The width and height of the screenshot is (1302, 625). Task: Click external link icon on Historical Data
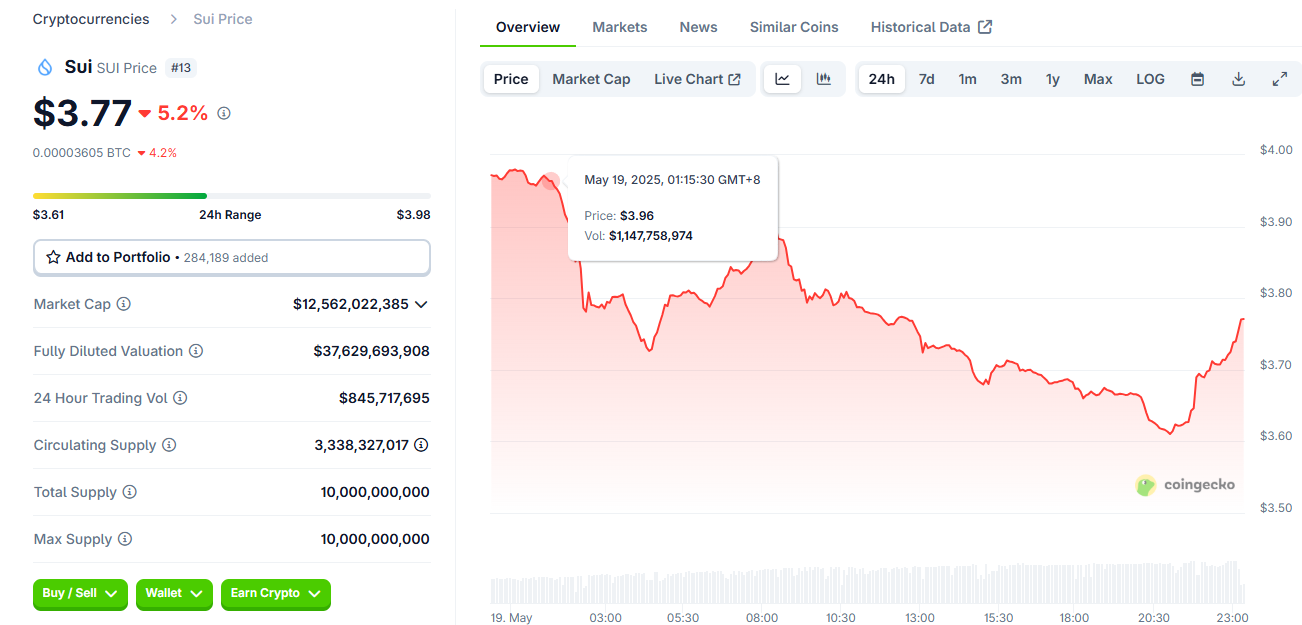985,27
